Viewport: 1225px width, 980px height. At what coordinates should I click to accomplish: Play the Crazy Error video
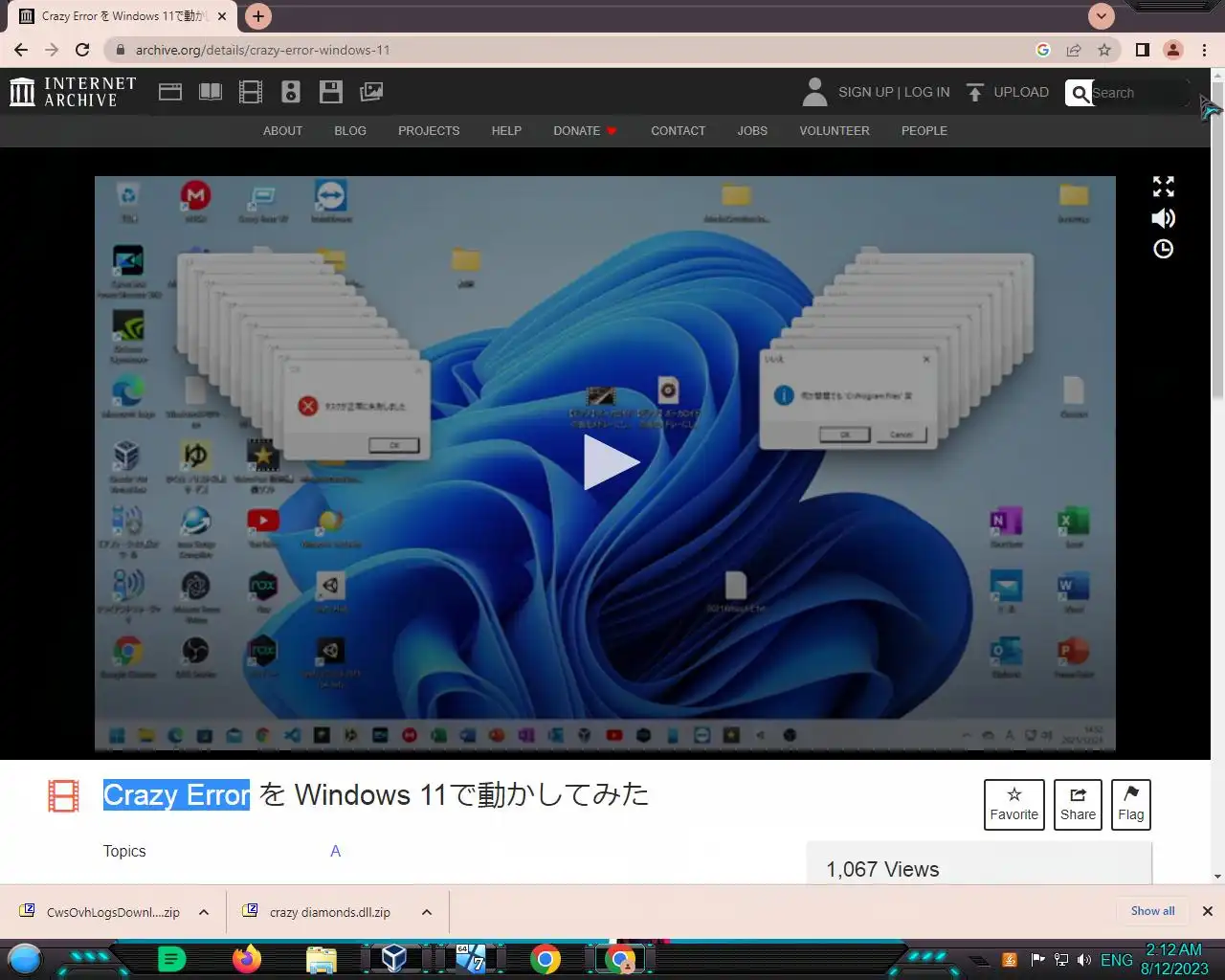point(611,462)
